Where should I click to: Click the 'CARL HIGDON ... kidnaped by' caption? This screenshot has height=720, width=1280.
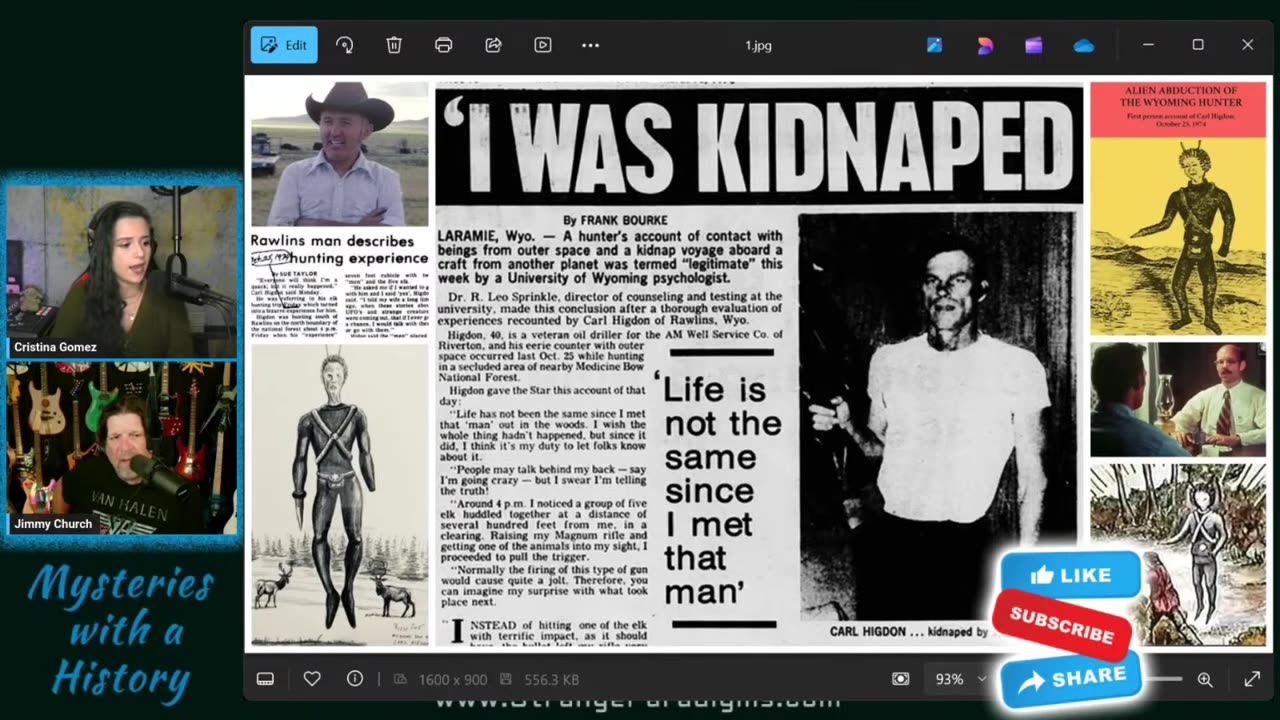click(x=909, y=632)
